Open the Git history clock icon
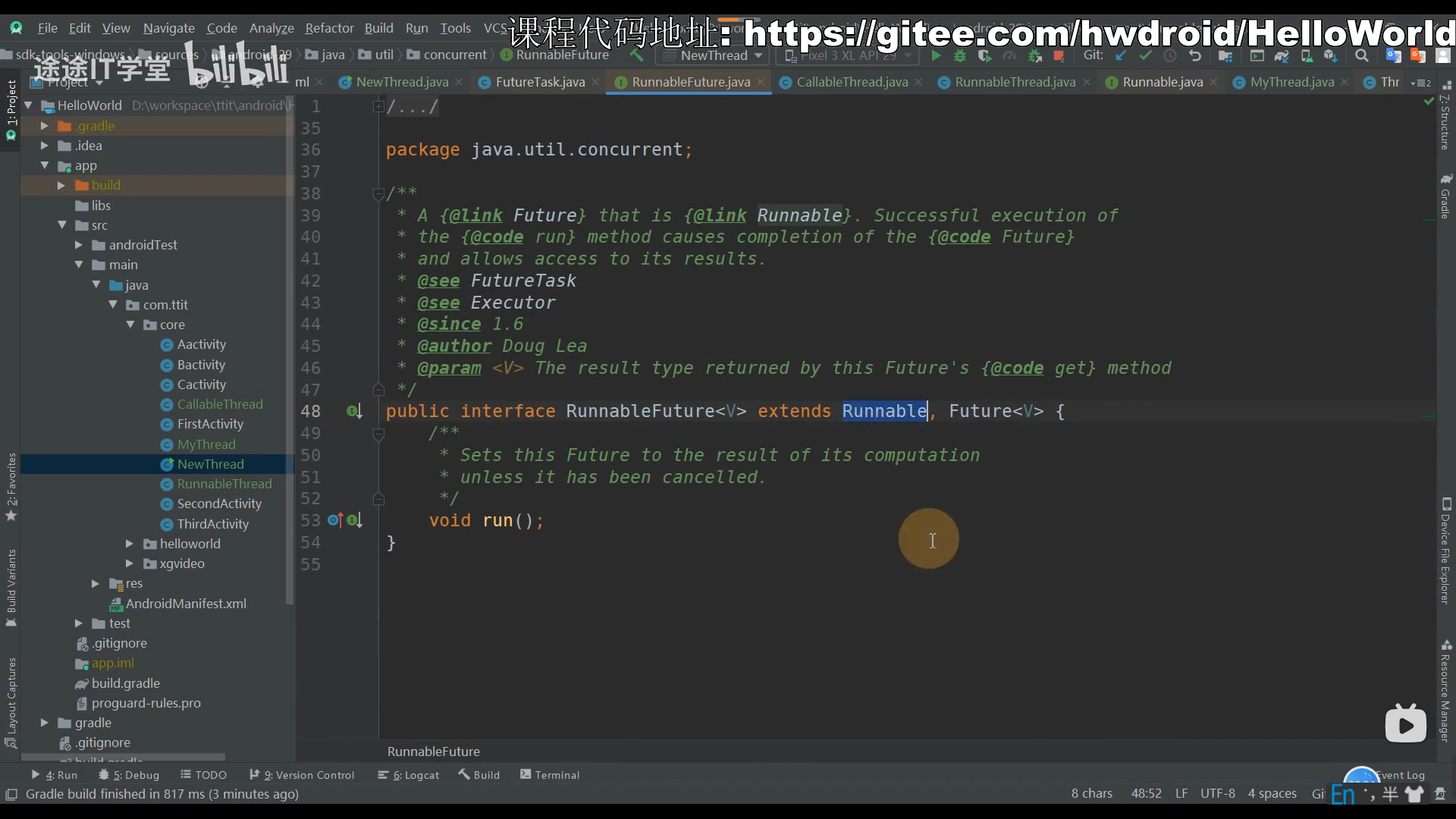This screenshot has height=819, width=1456. (1170, 55)
